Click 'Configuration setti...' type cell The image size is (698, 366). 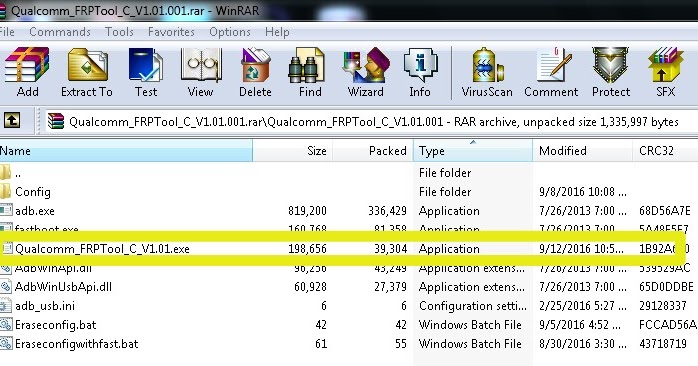click(473, 306)
